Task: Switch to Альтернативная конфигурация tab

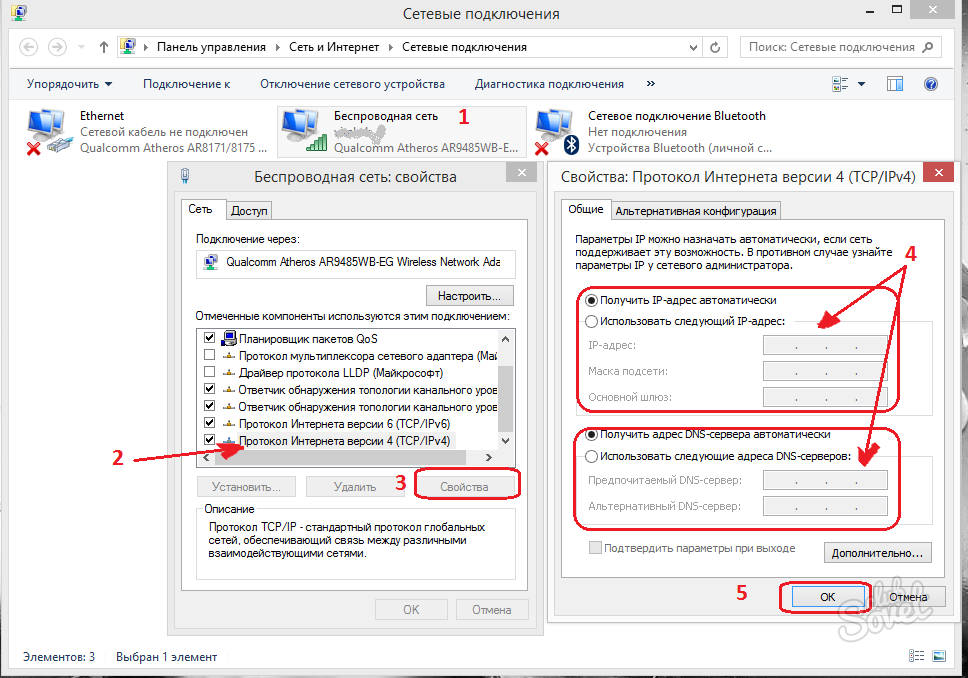Action: [696, 211]
